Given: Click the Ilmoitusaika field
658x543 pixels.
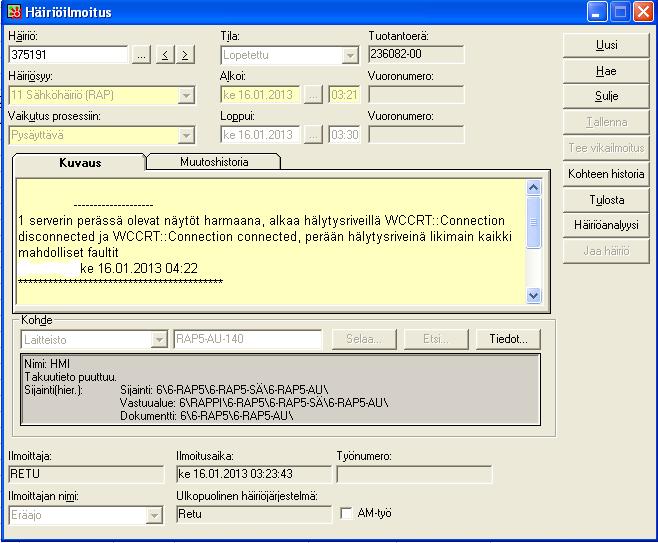Looking at the screenshot, I should tap(254, 474).
